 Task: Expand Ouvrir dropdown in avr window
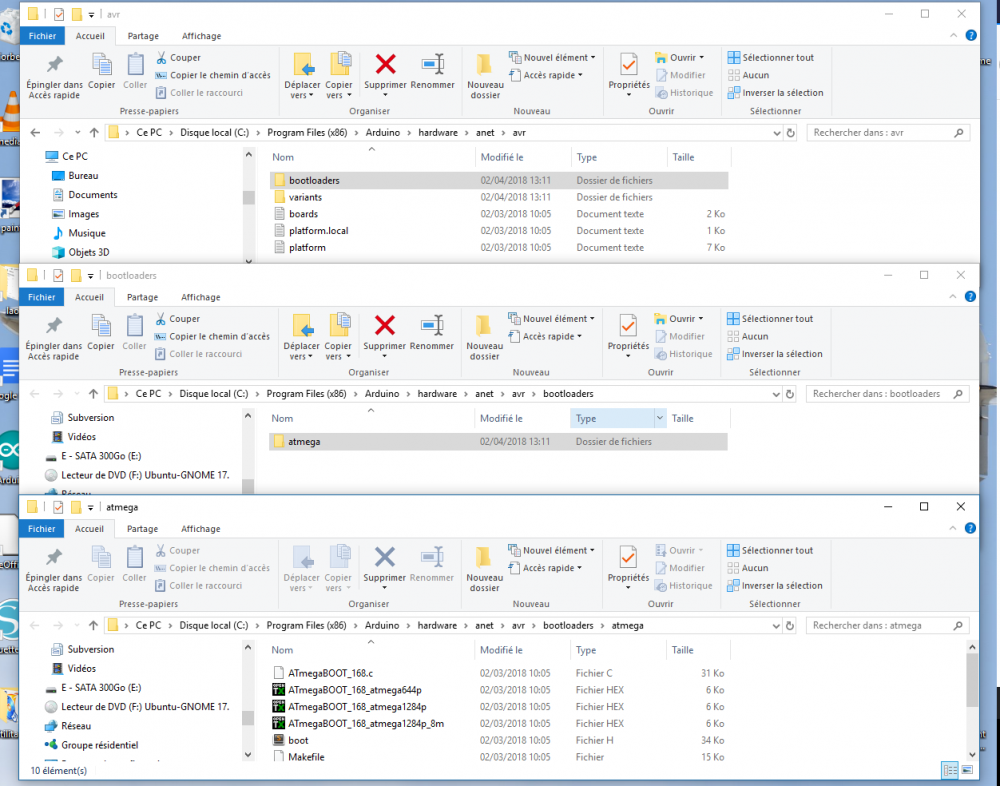point(702,57)
